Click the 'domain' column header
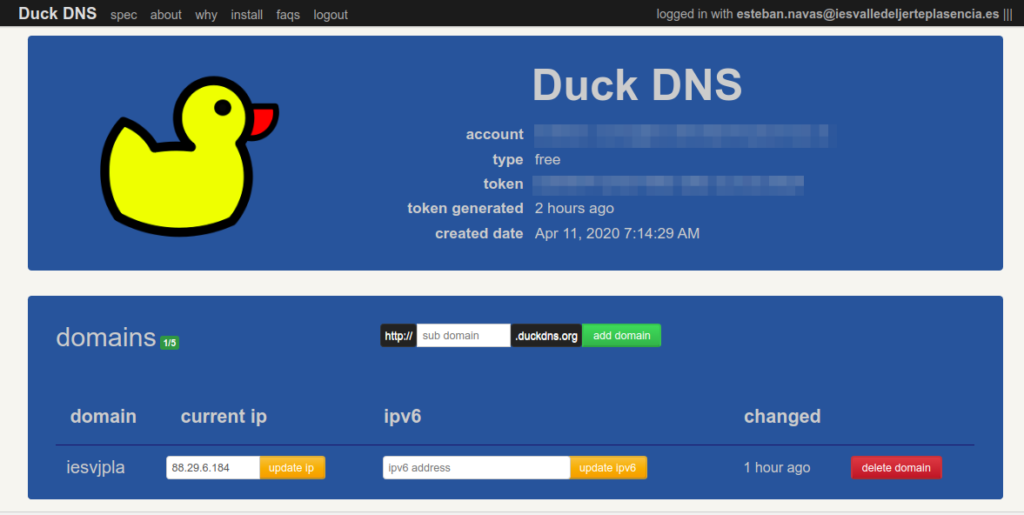This screenshot has height=515, width=1024. point(103,416)
